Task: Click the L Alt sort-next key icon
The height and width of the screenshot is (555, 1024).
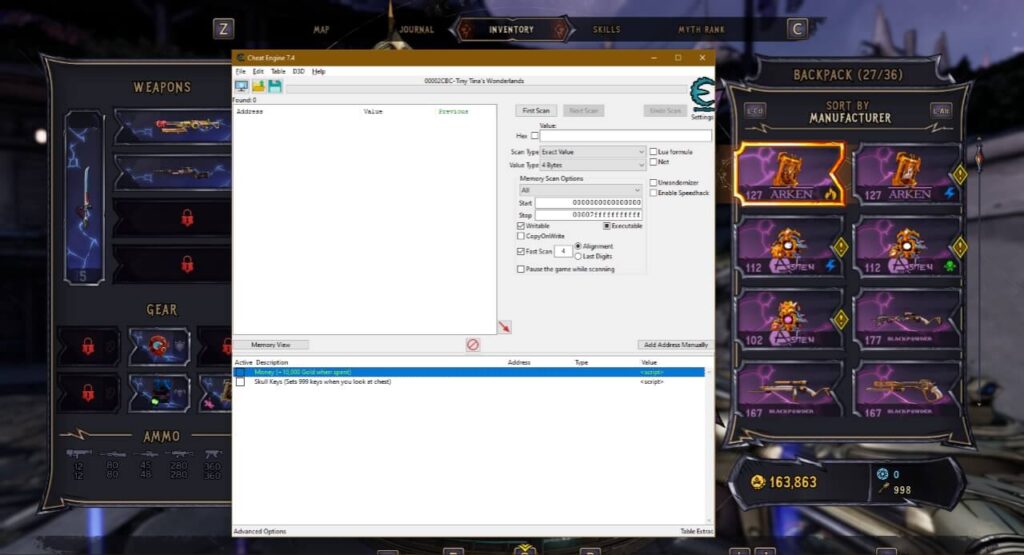Action: pos(941,111)
